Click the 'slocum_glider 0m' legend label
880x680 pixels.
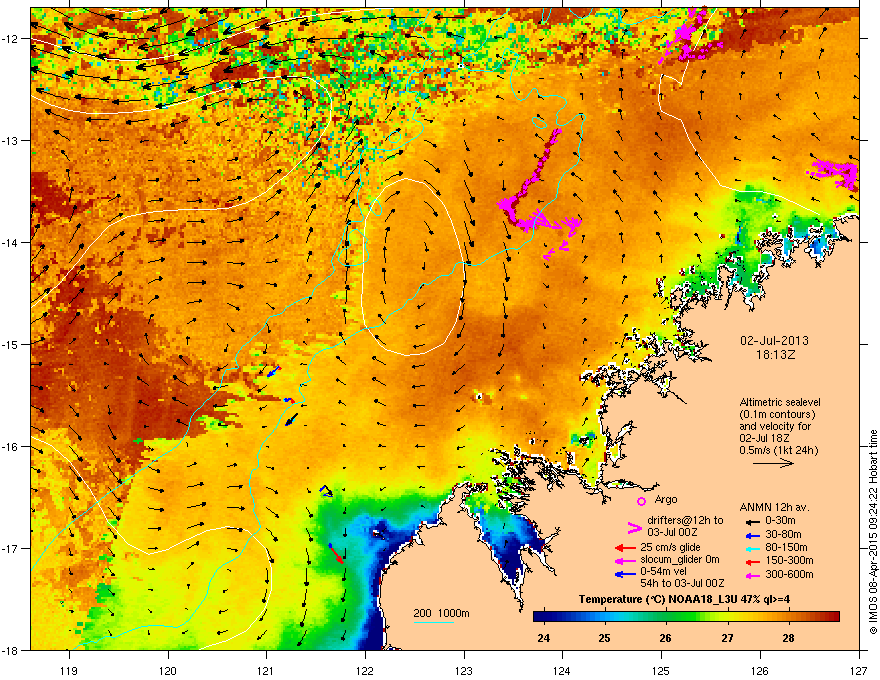click(x=680, y=560)
